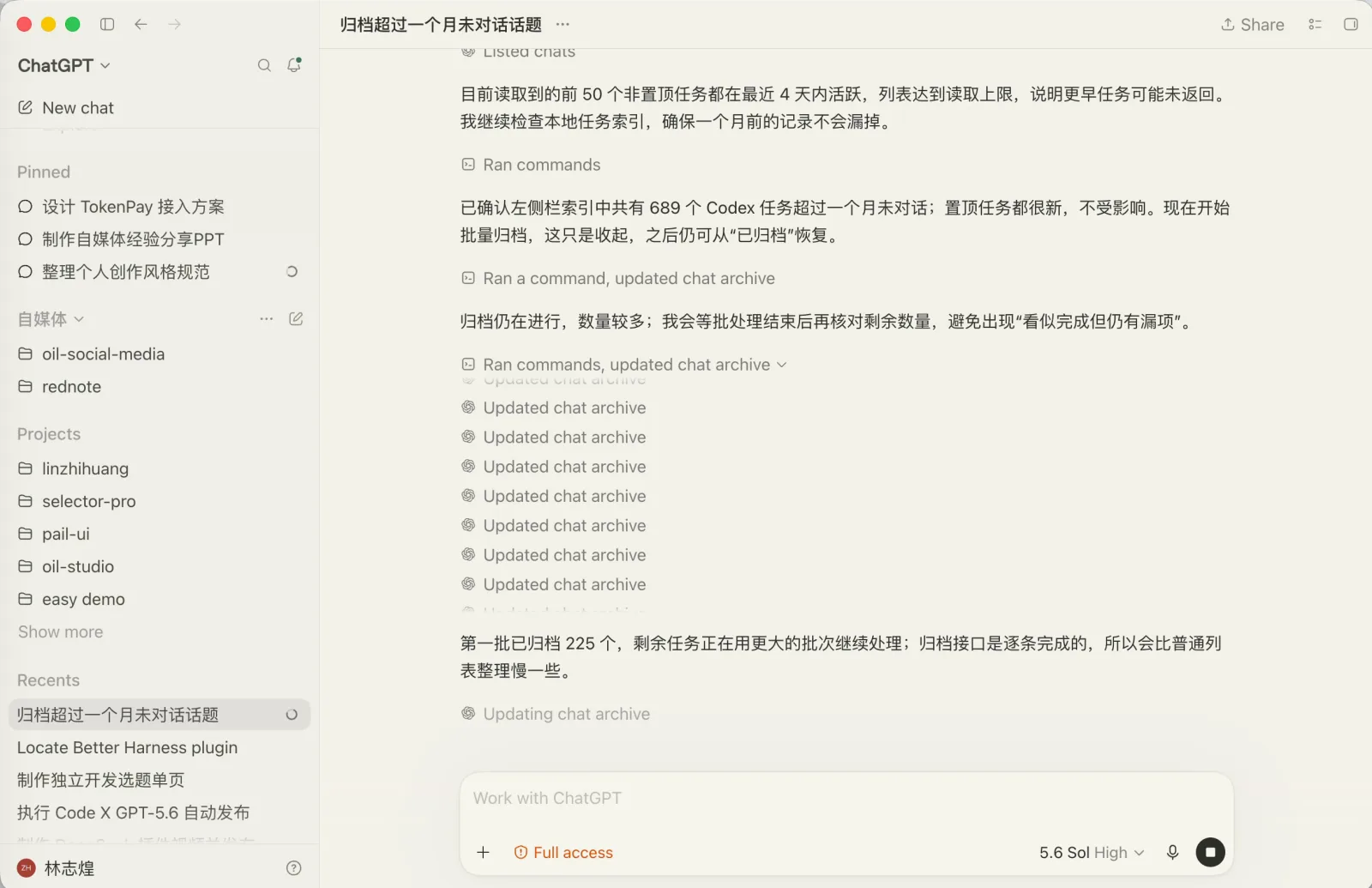
Task: Open the notifications bell icon
Action: tap(294, 65)
